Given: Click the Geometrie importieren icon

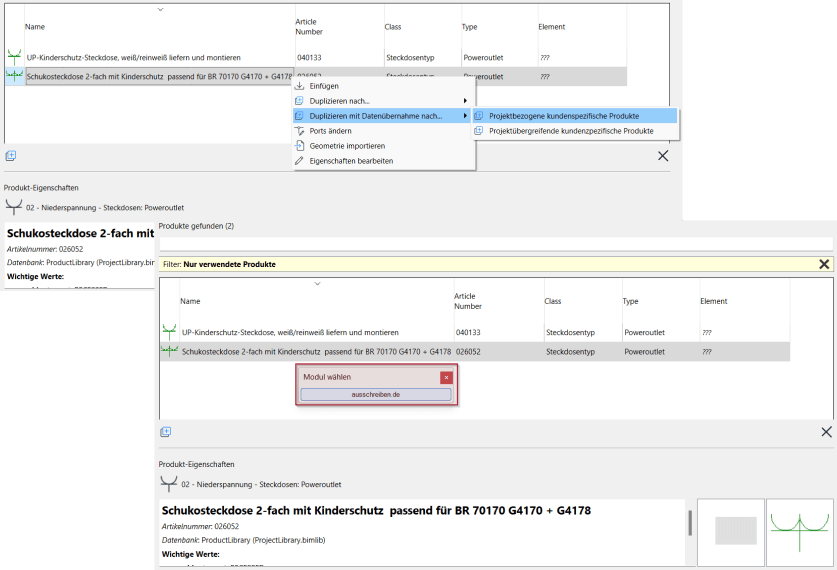Looking at the screenshot, I should click(299, 146).
